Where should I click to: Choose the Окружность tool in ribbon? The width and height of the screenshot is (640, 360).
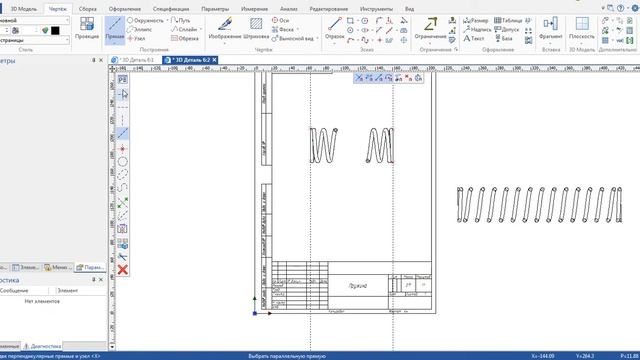(145, 20)
